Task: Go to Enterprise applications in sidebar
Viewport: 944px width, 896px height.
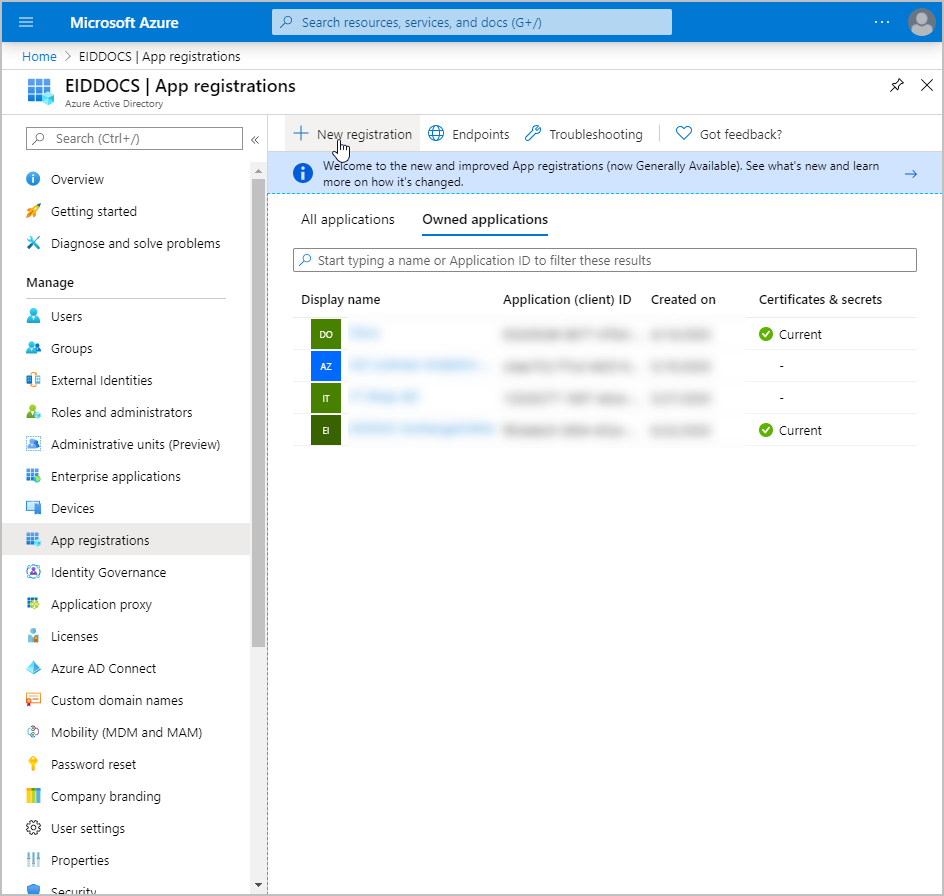Action: tap(115, 476)
